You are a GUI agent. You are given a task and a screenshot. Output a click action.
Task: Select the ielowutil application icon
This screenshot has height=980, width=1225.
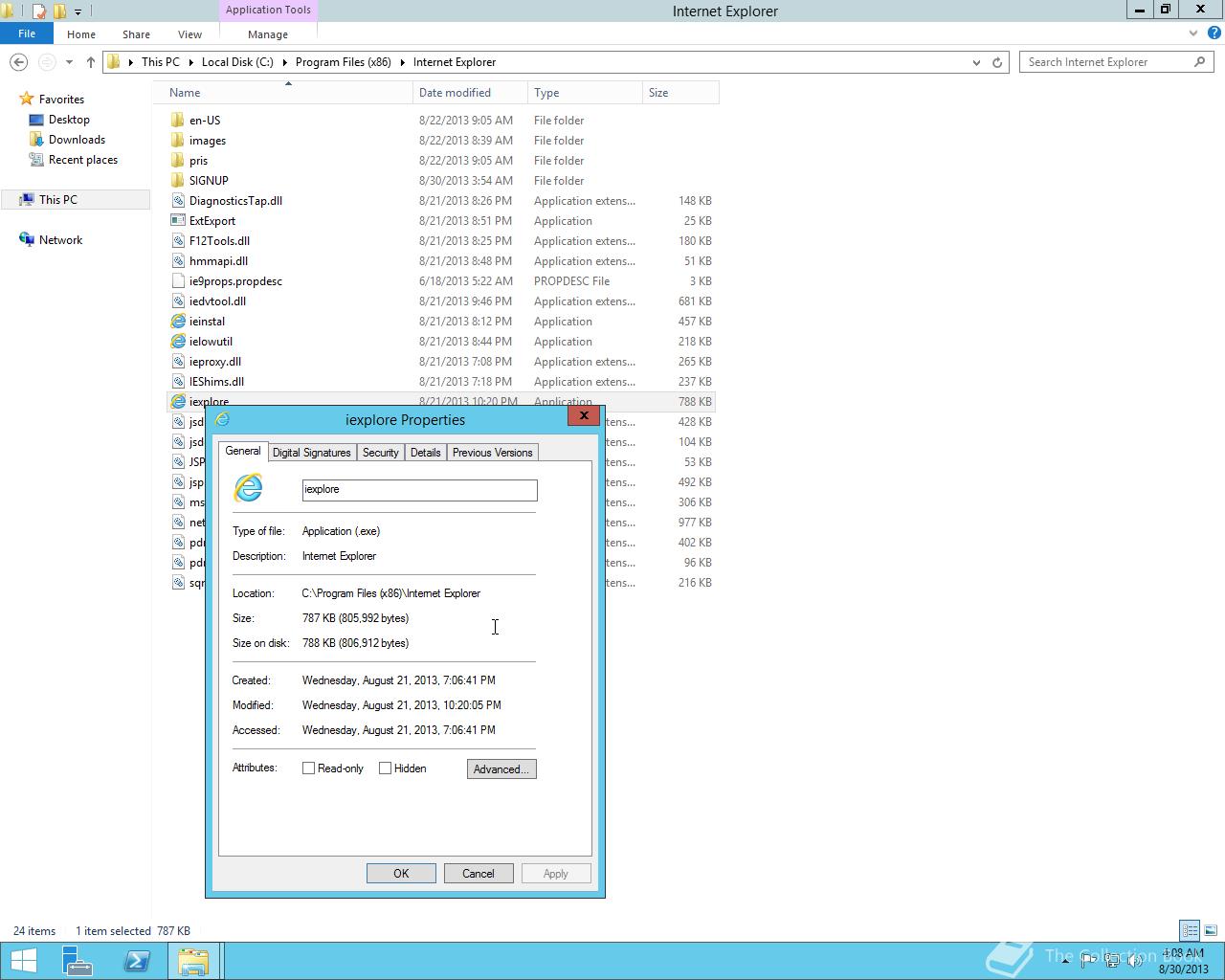pos(177,342)
